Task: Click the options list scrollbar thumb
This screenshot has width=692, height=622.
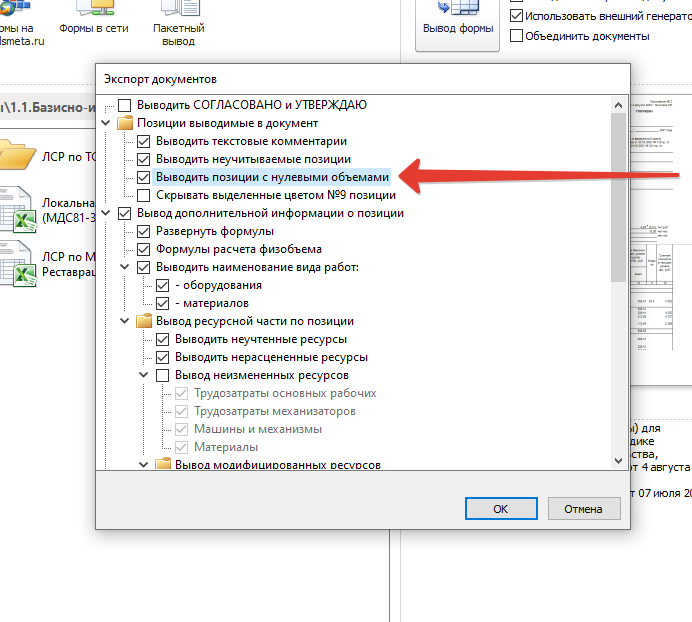Action: [x=618, y=197]
